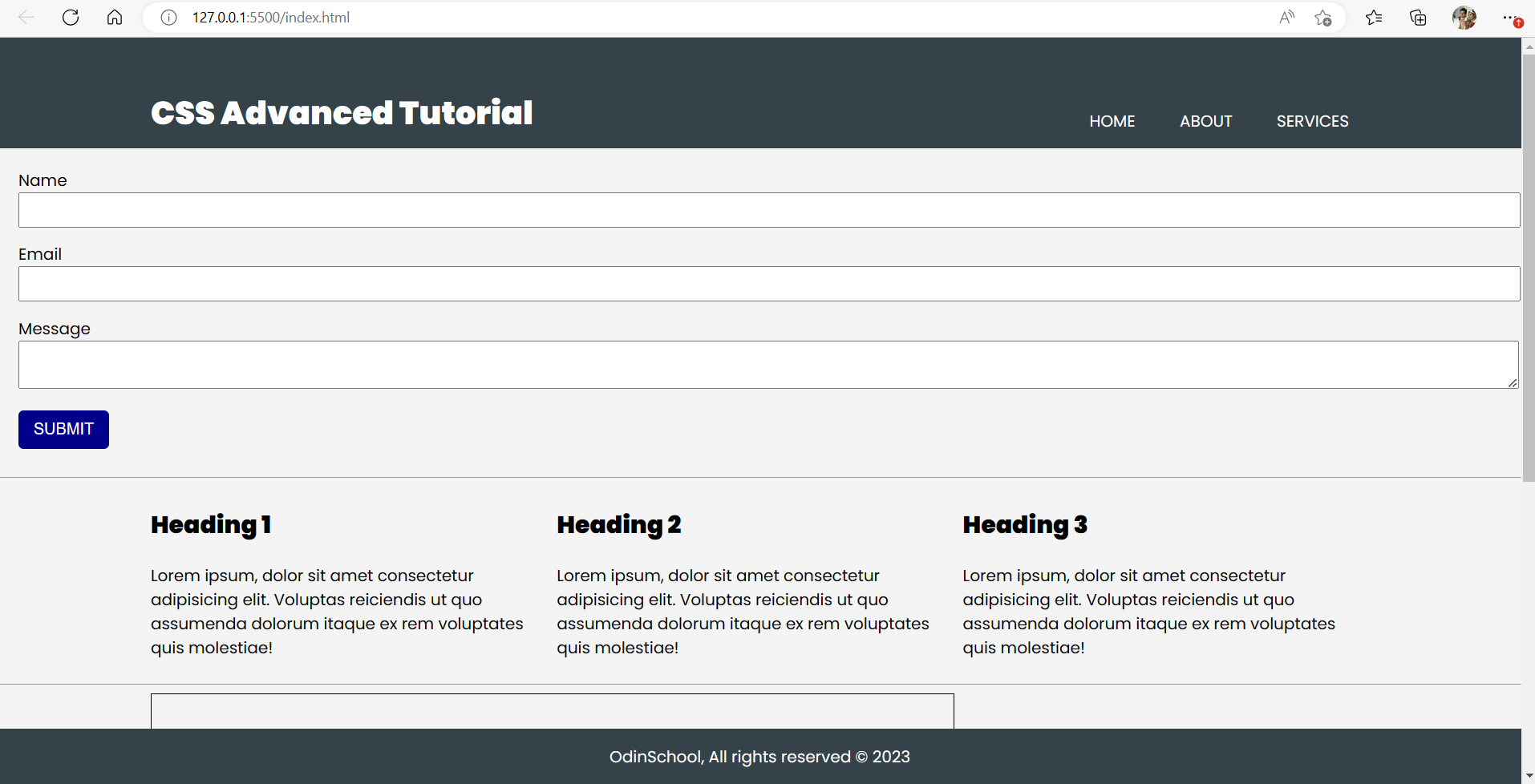Viewport: 1535px width, 784px height.
Task: Open the collections icon
Action: click(1418, 18)
